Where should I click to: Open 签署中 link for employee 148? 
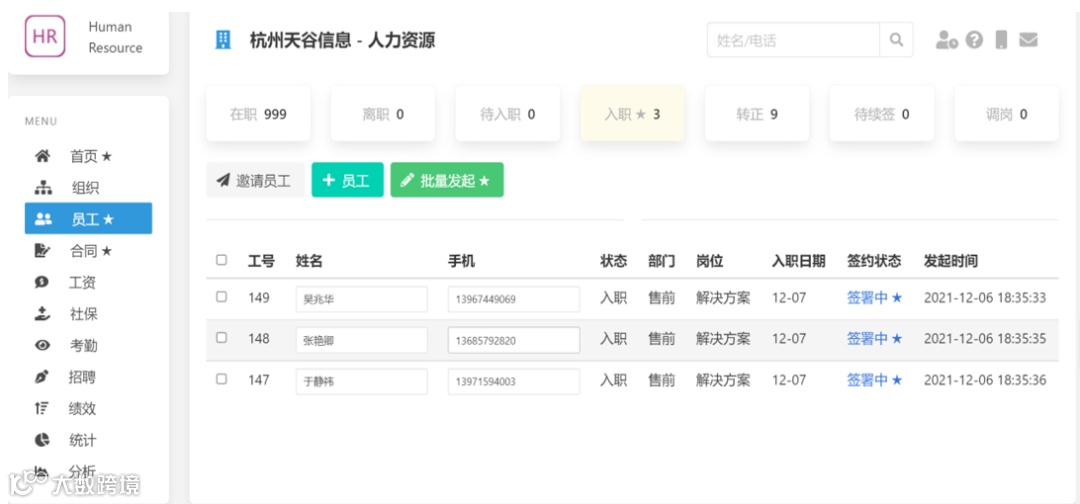tap(874, 339)
